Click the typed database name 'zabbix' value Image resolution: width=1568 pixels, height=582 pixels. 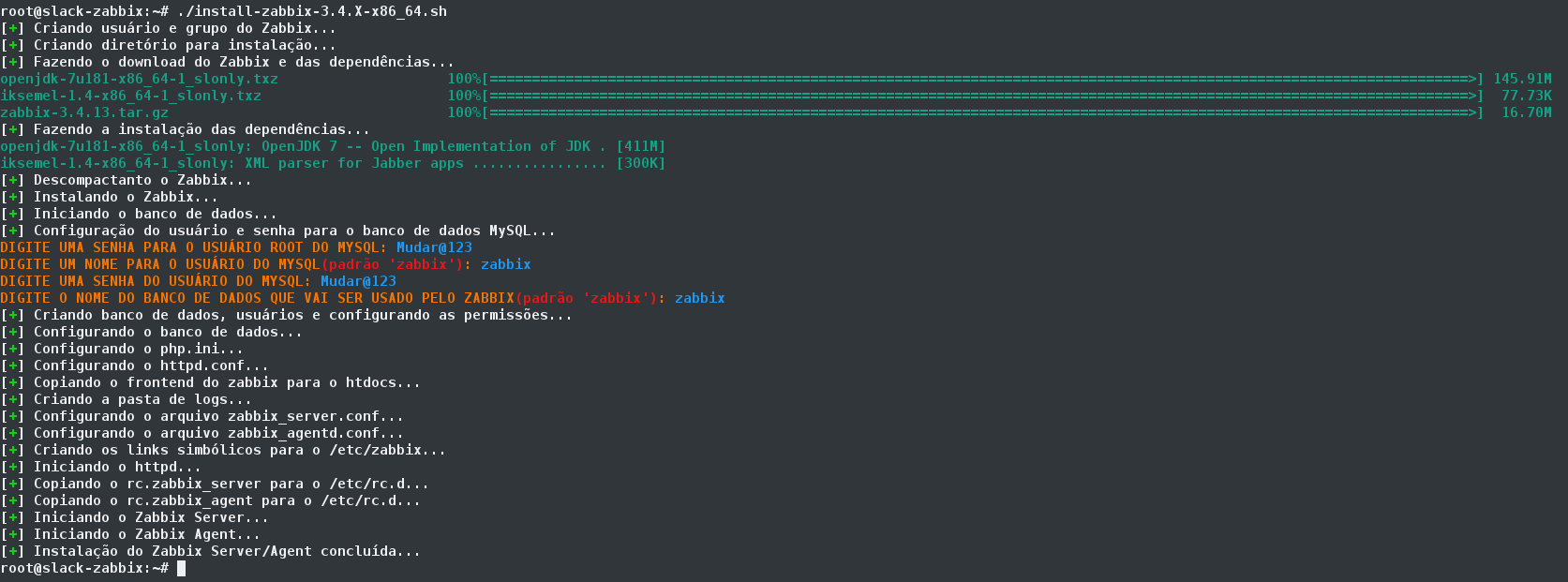pyautogui.click(x=699, y=298)
